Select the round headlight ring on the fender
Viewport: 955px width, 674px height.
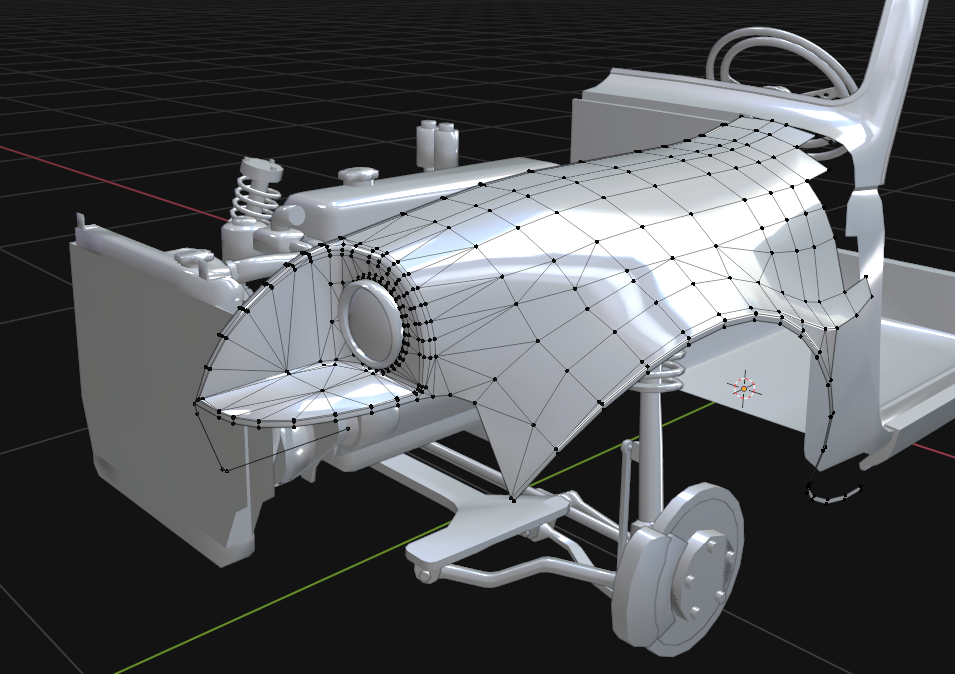pos(372,322)
